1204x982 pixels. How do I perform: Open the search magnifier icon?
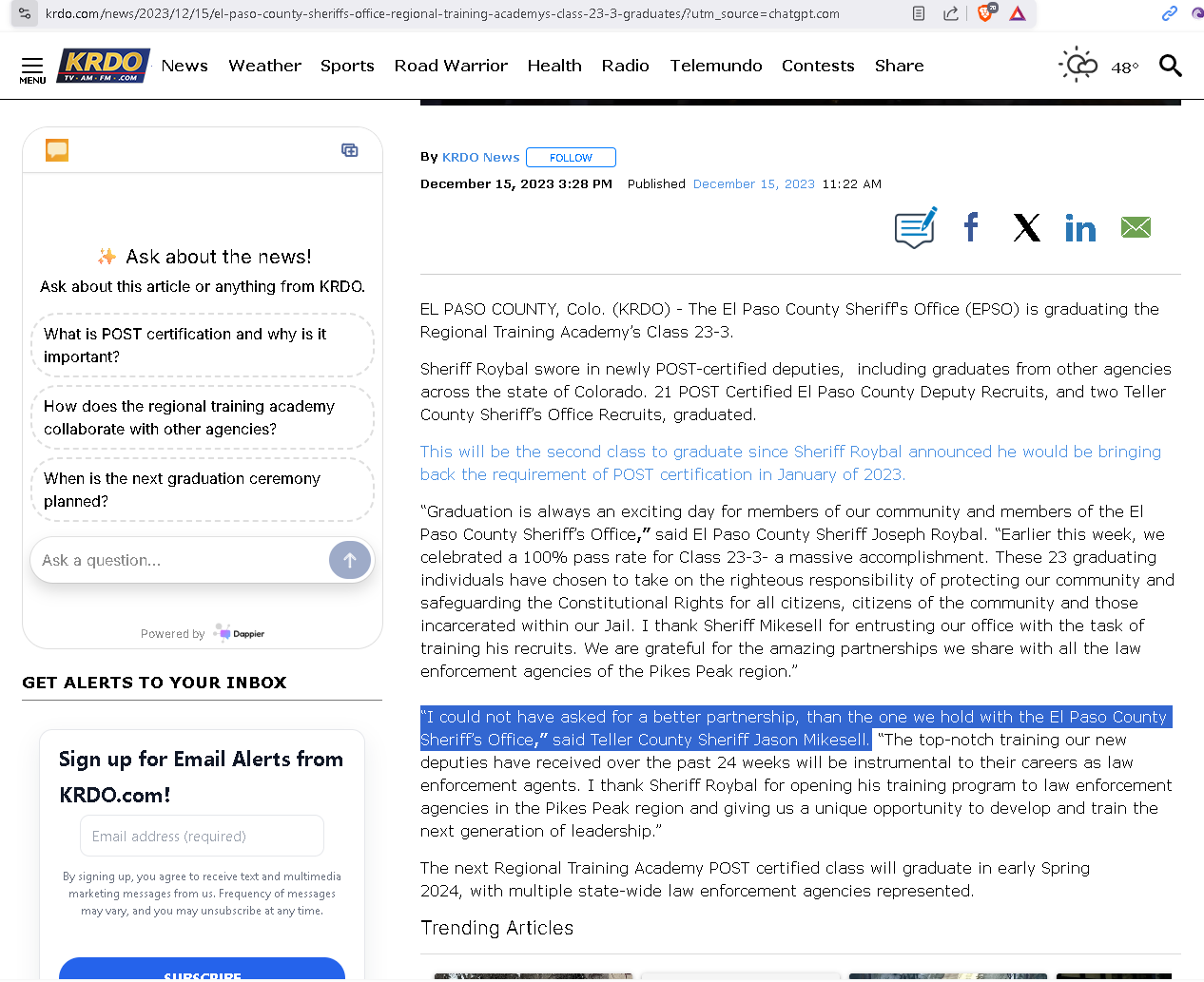click(x=1170, y=66)
